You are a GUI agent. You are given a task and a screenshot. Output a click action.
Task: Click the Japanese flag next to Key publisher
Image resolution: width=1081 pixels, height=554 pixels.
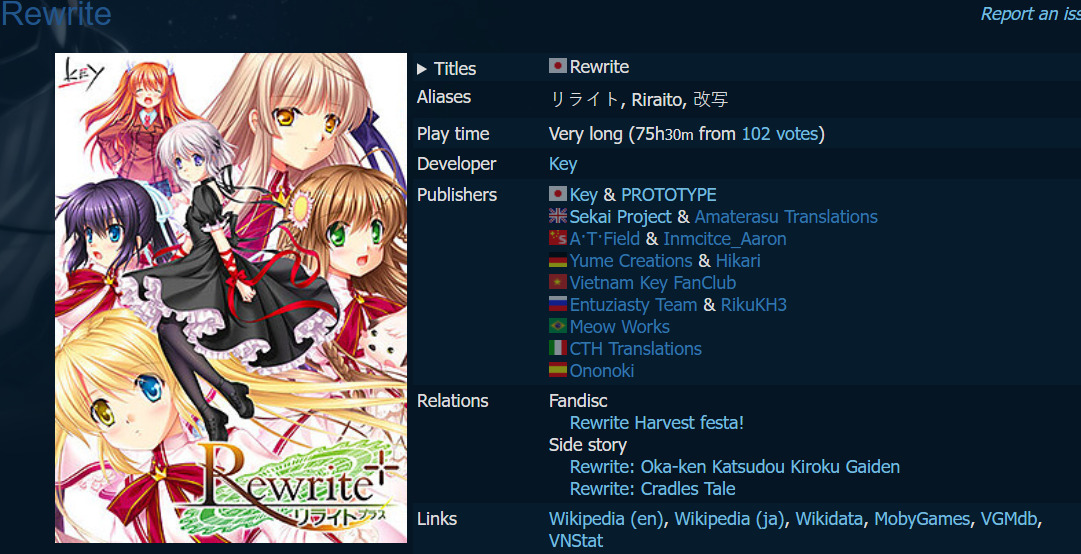(x=558, y=194)
